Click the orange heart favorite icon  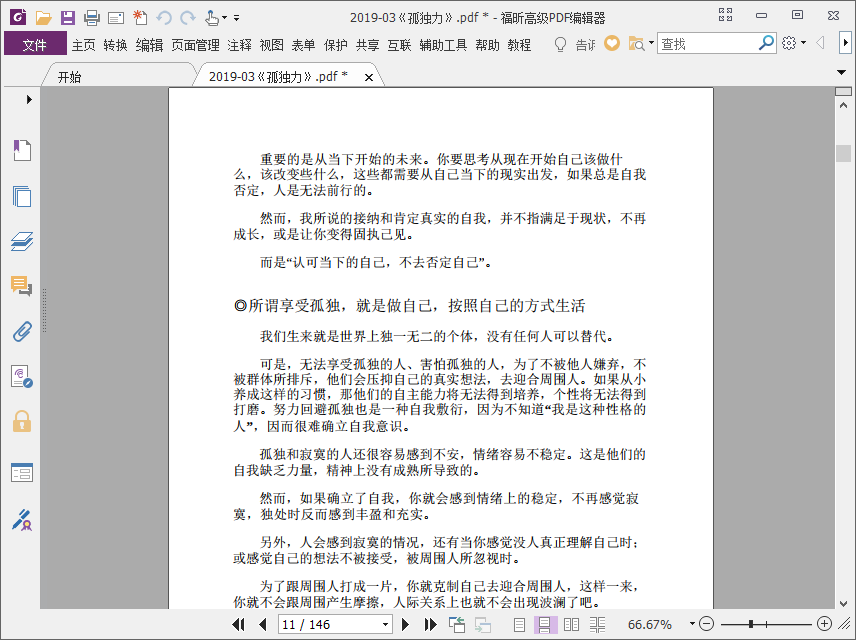point(612,43)
